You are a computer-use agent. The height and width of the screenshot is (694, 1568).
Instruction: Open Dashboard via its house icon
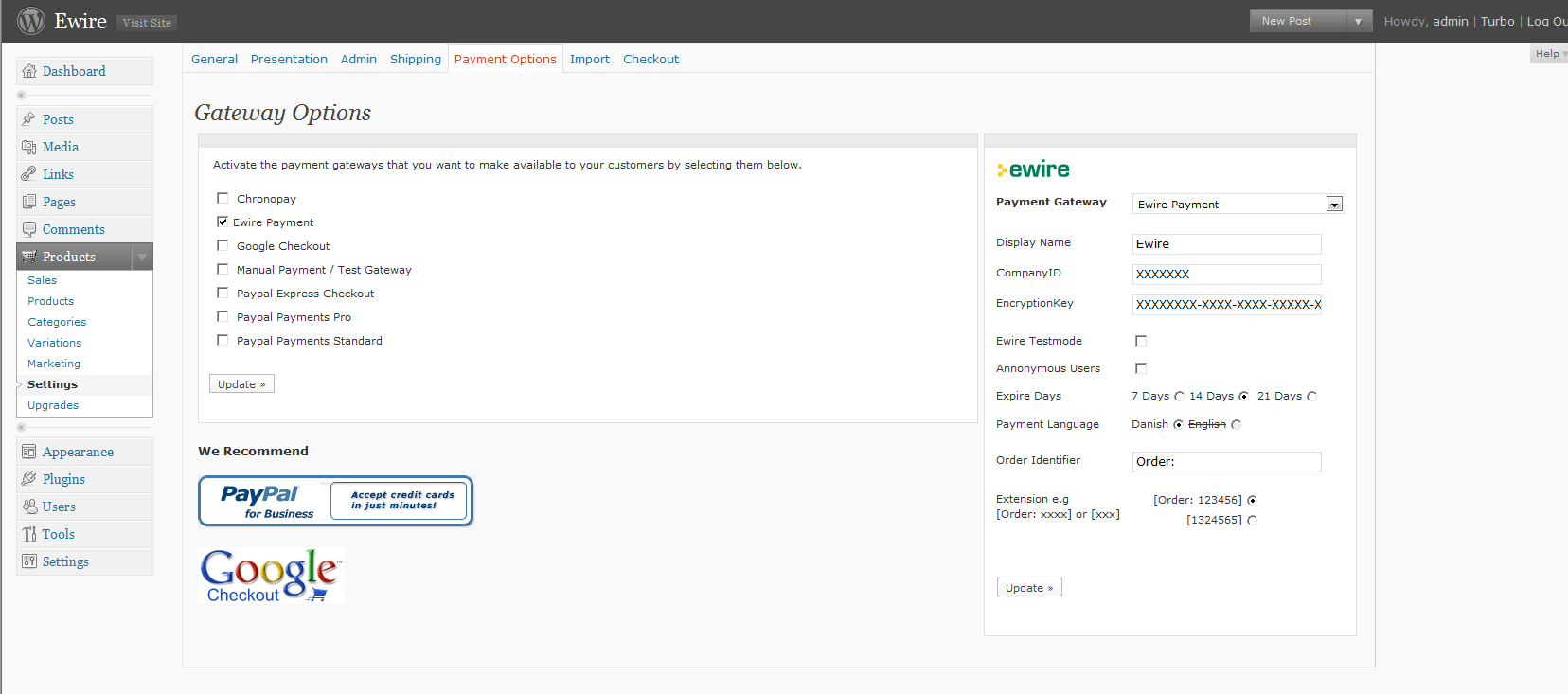pyautogui.click(x=29, y=71)
